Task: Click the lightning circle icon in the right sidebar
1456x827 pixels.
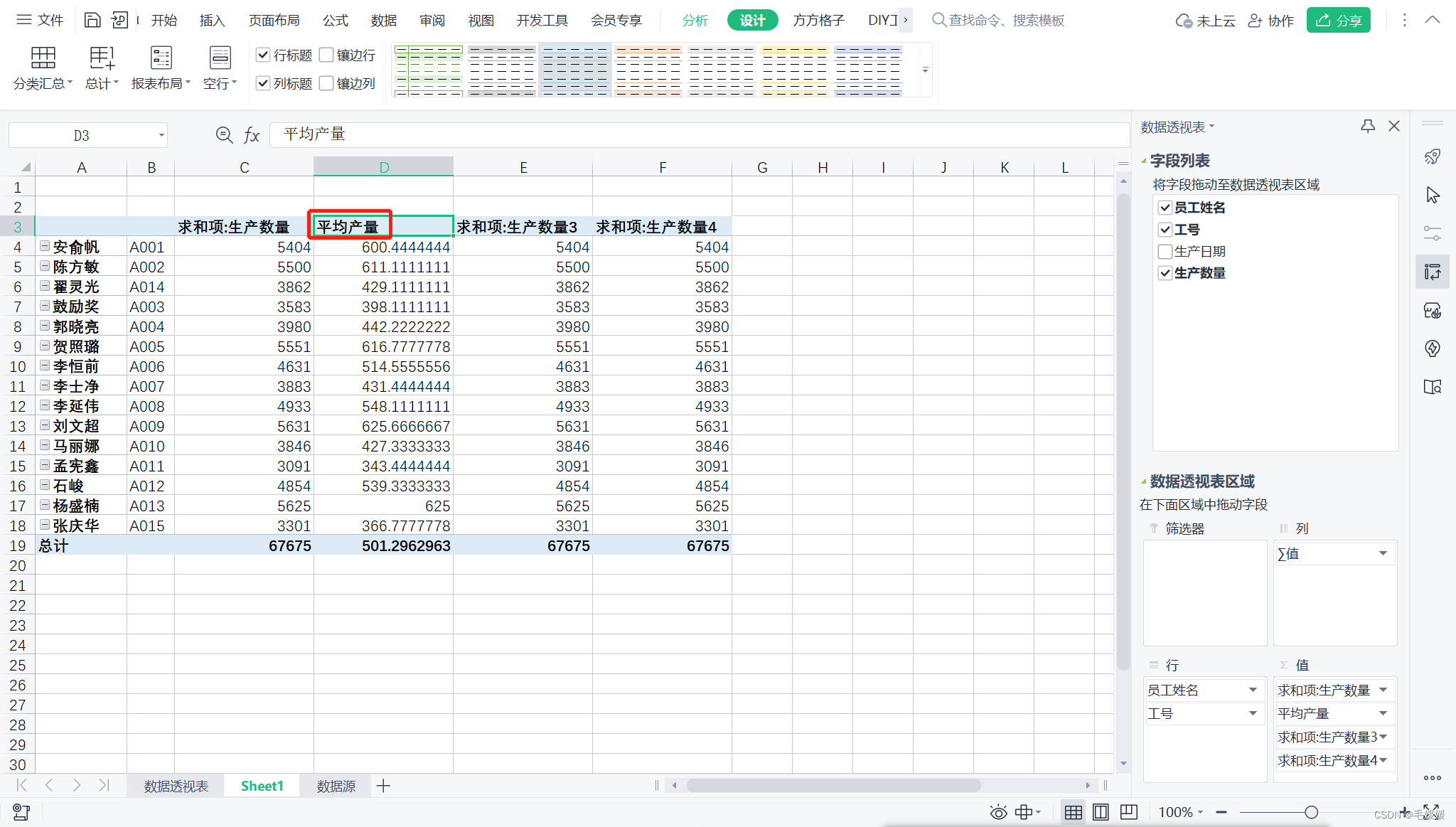Action: point(1433,348)
